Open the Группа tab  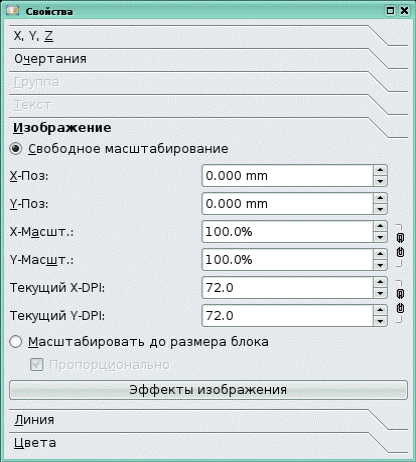pyautogui.click(x=208, y=82)
